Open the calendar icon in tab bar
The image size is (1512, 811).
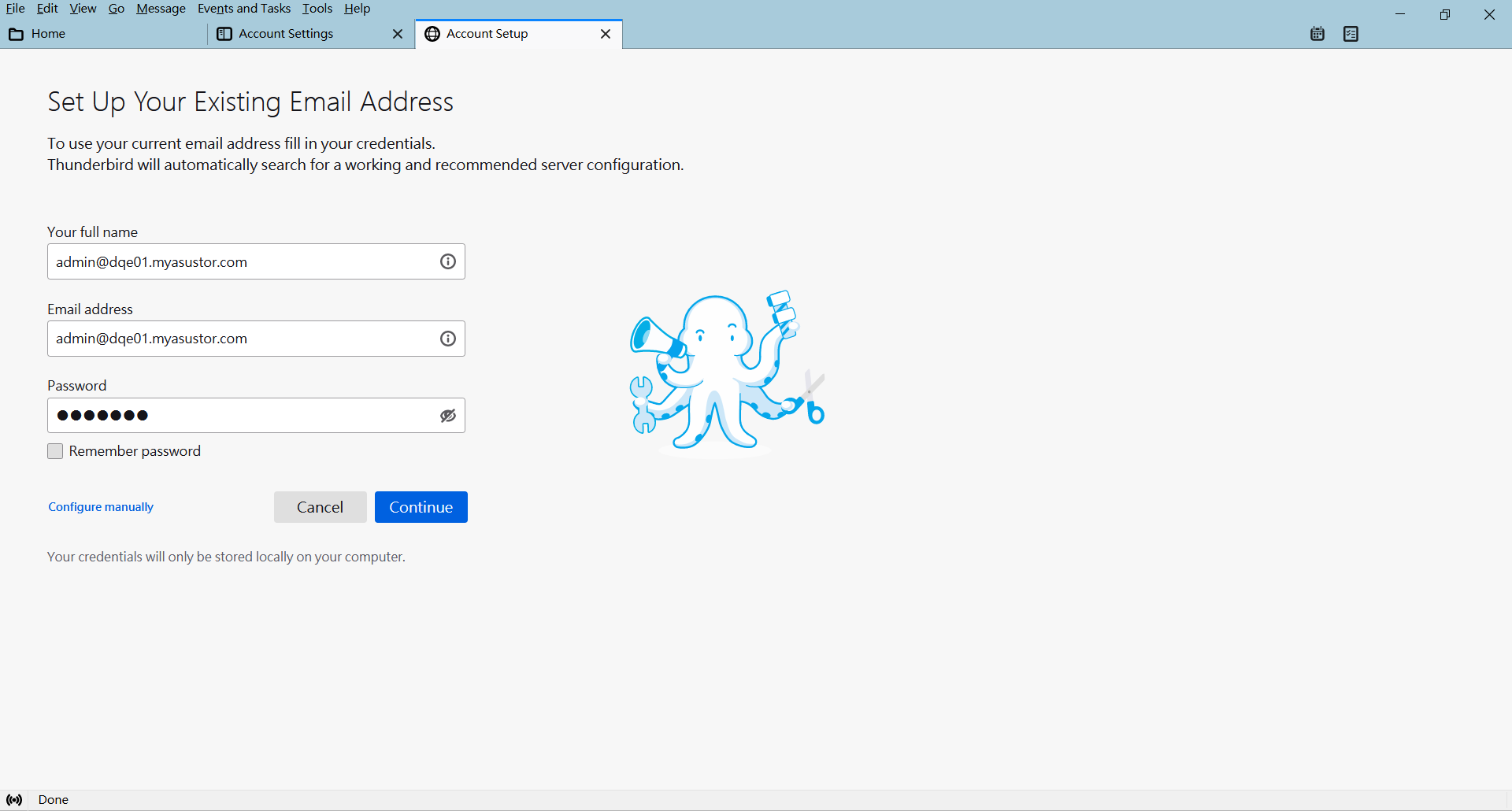tap(1317, 34)
